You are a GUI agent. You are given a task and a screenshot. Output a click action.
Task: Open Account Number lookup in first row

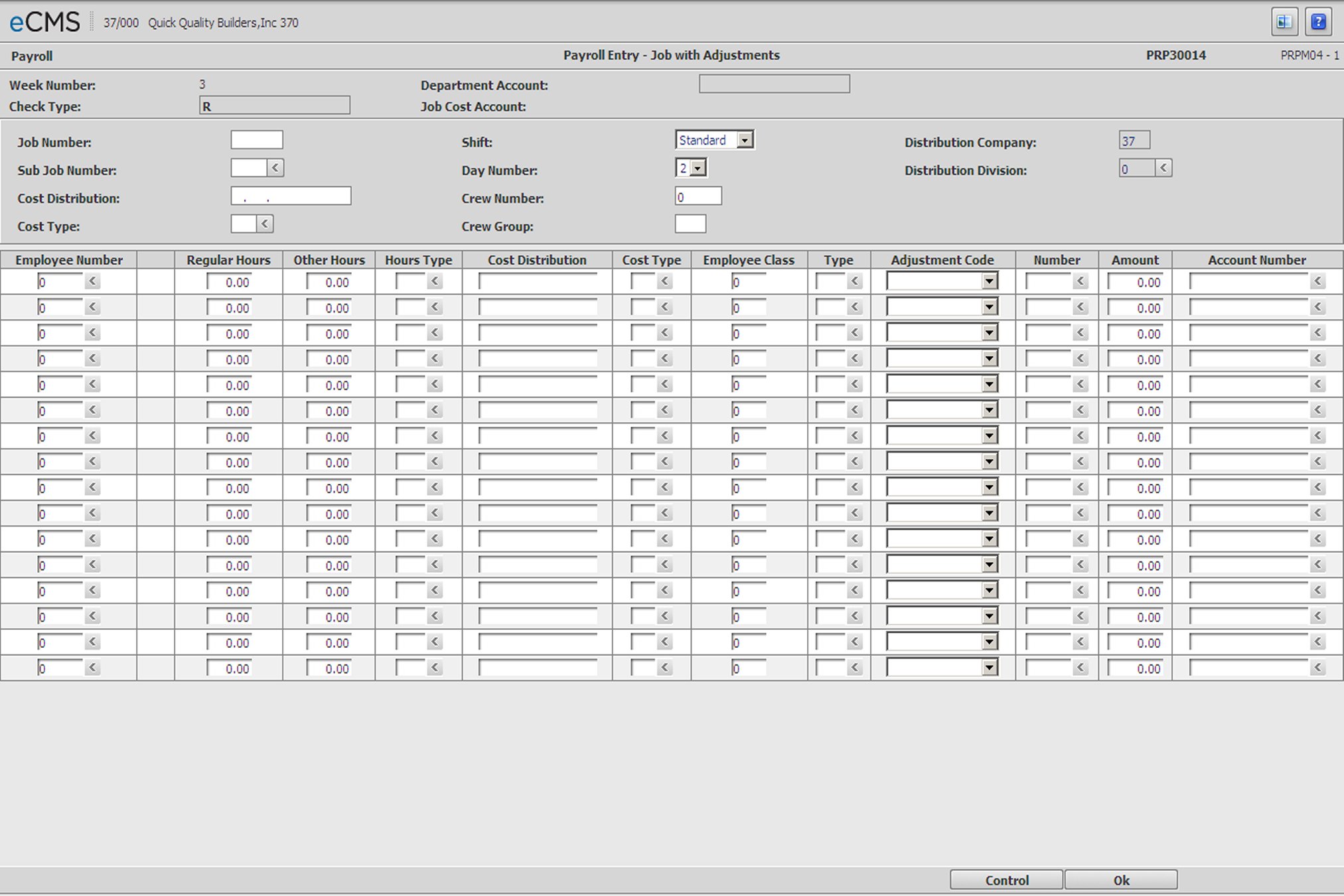tap(1318, 281)
